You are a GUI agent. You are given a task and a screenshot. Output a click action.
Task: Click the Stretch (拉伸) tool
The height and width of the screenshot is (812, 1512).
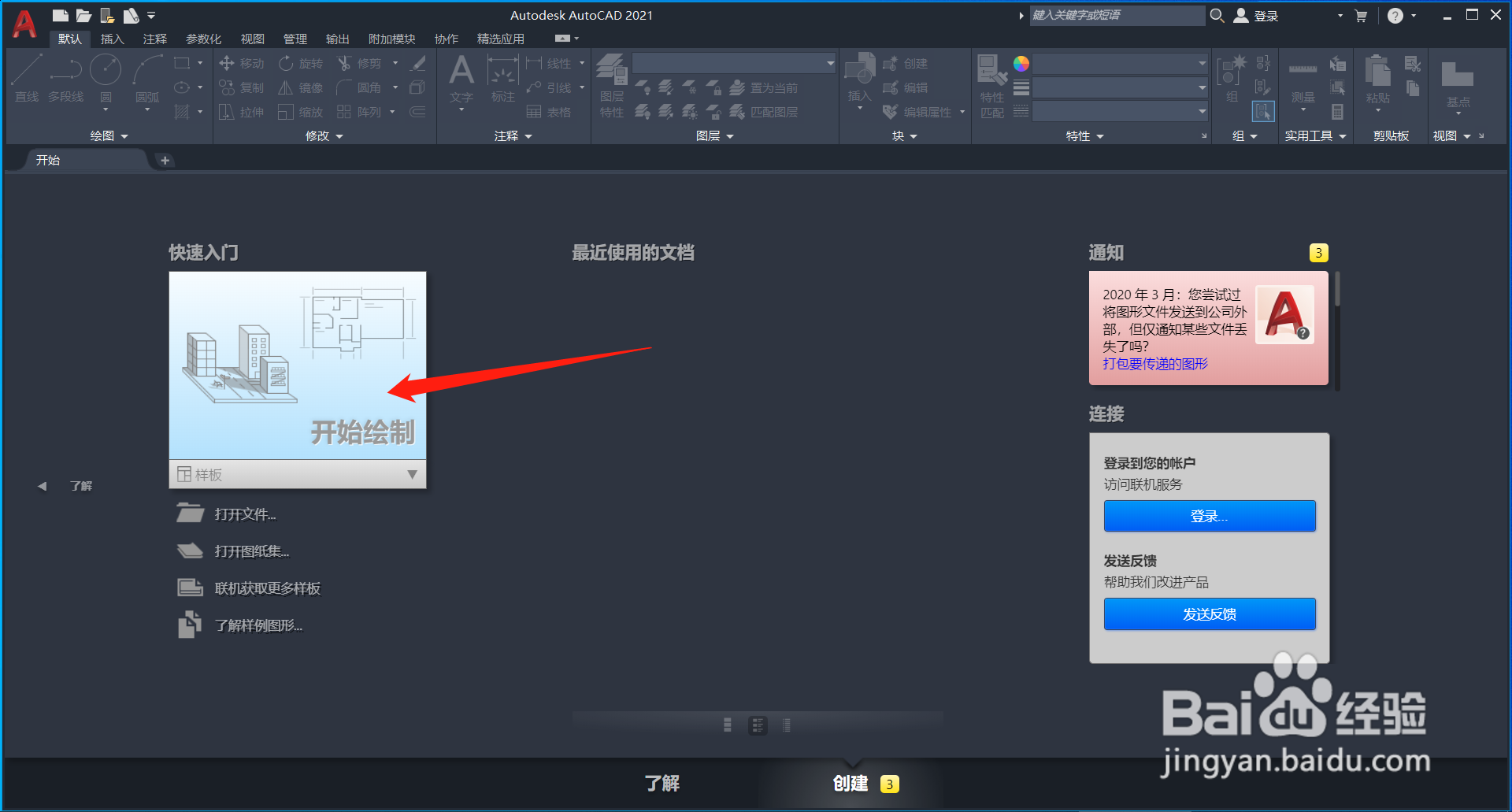click(x=242, y=112)
